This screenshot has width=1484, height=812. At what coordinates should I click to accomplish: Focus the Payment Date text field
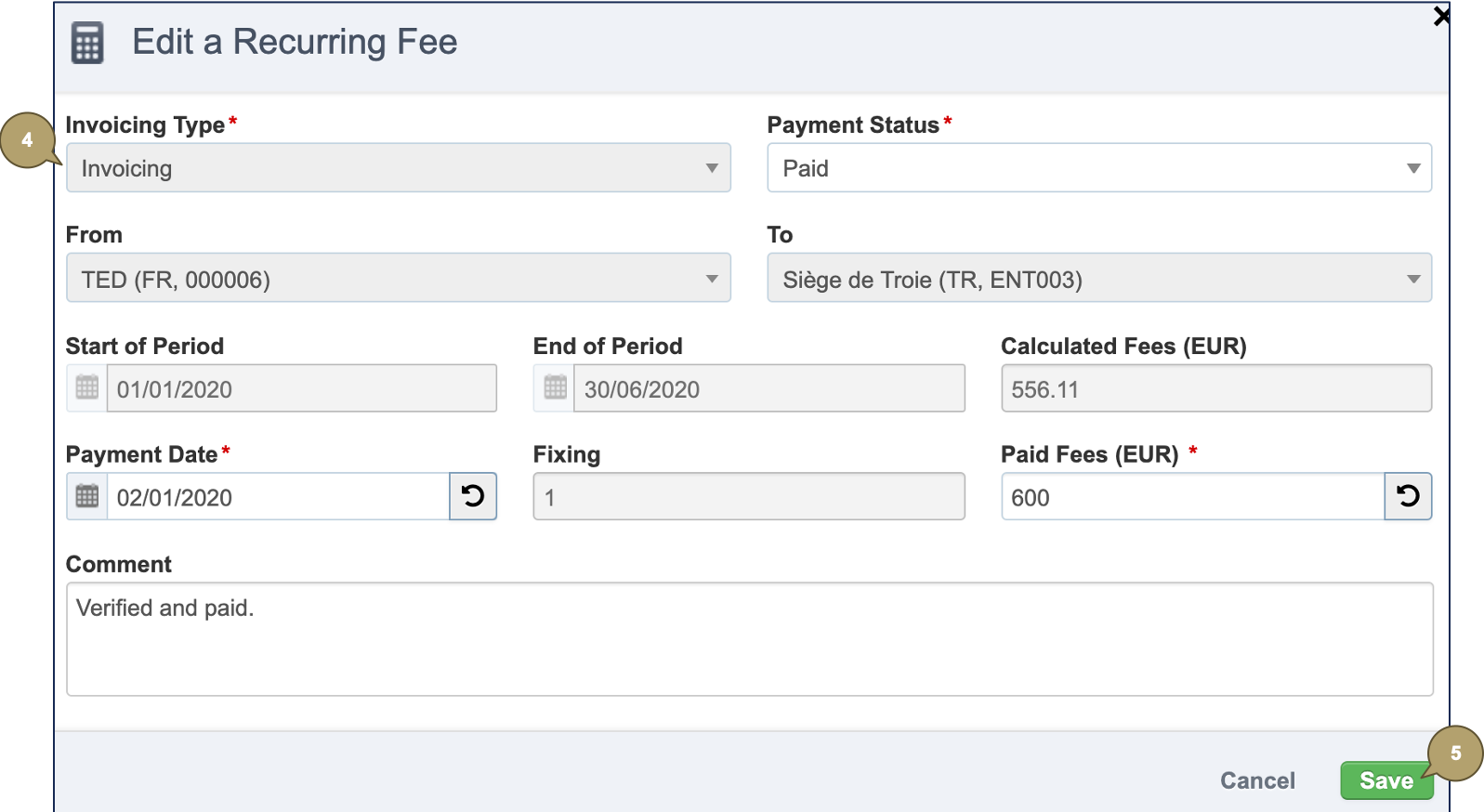pyautogui.click(x=279, y=497)
